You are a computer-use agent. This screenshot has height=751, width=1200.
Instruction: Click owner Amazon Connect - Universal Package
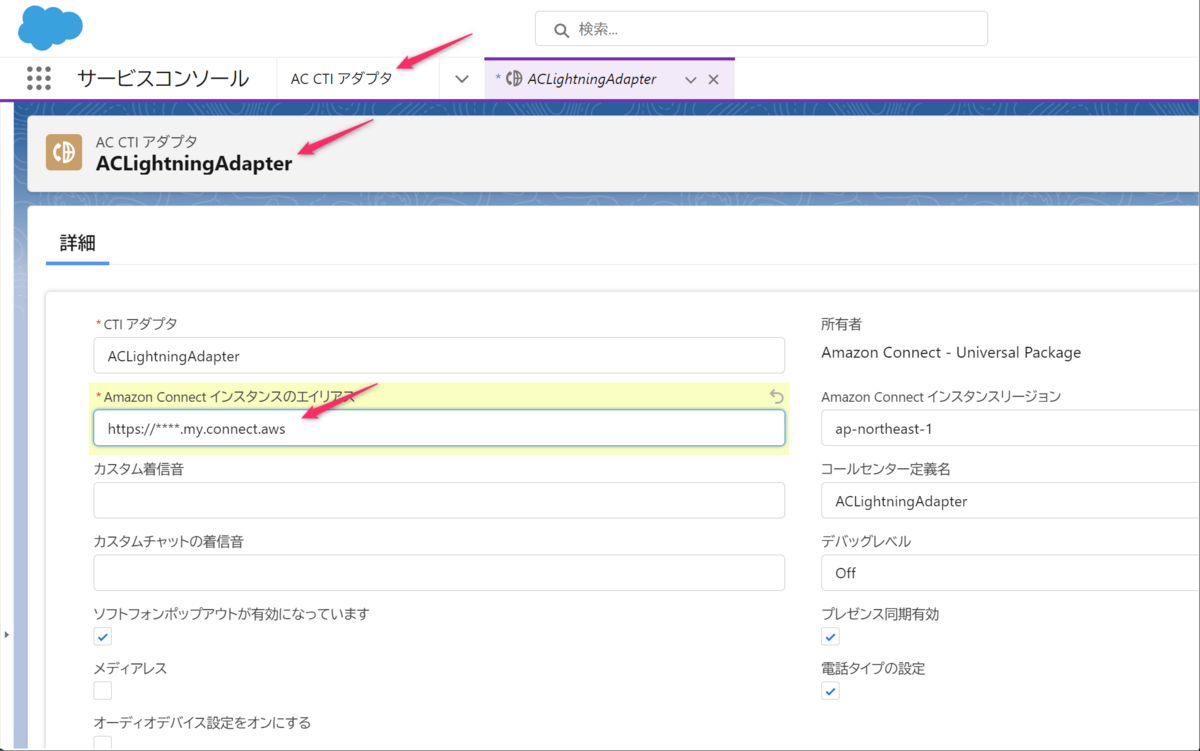[x=951, y=352]
